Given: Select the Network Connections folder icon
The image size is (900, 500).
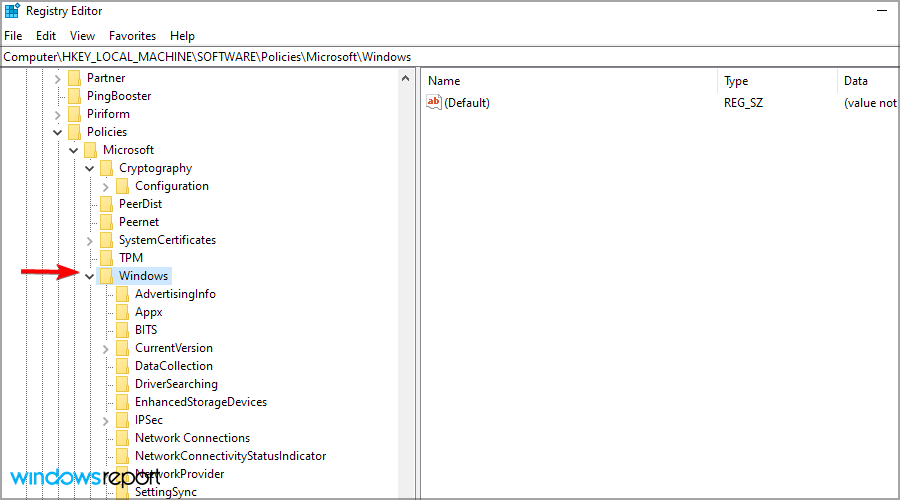Looking at the screenshot, I should (x=123, y=437).
